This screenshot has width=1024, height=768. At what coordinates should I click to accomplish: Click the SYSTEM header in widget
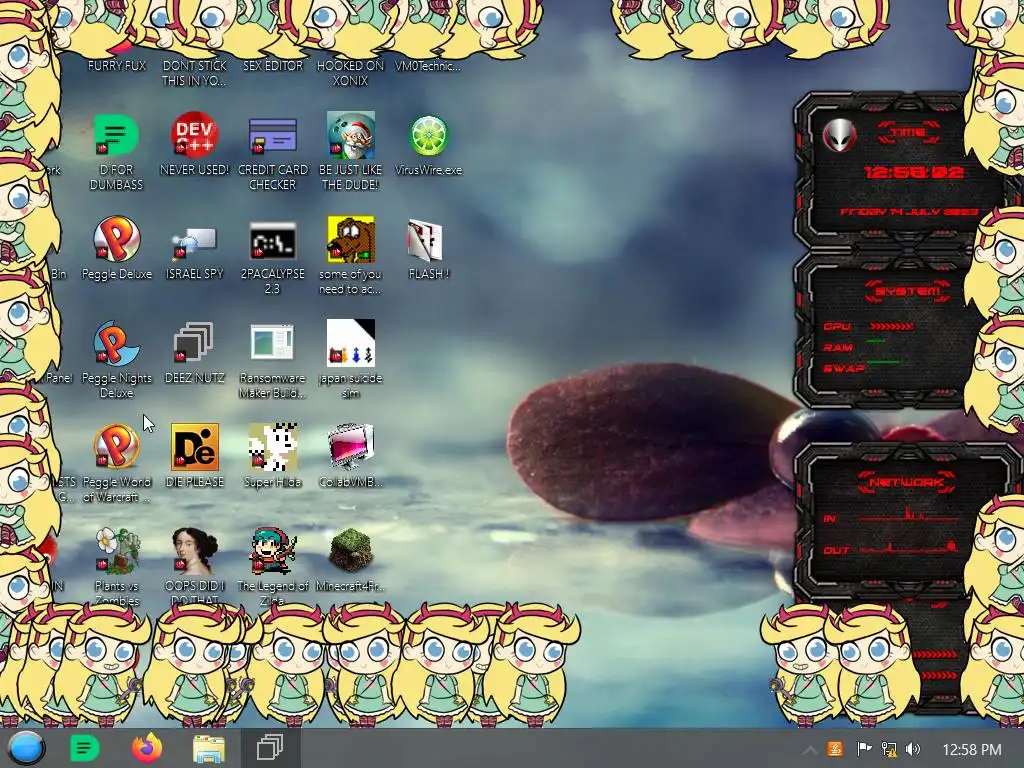coord(907,291)
